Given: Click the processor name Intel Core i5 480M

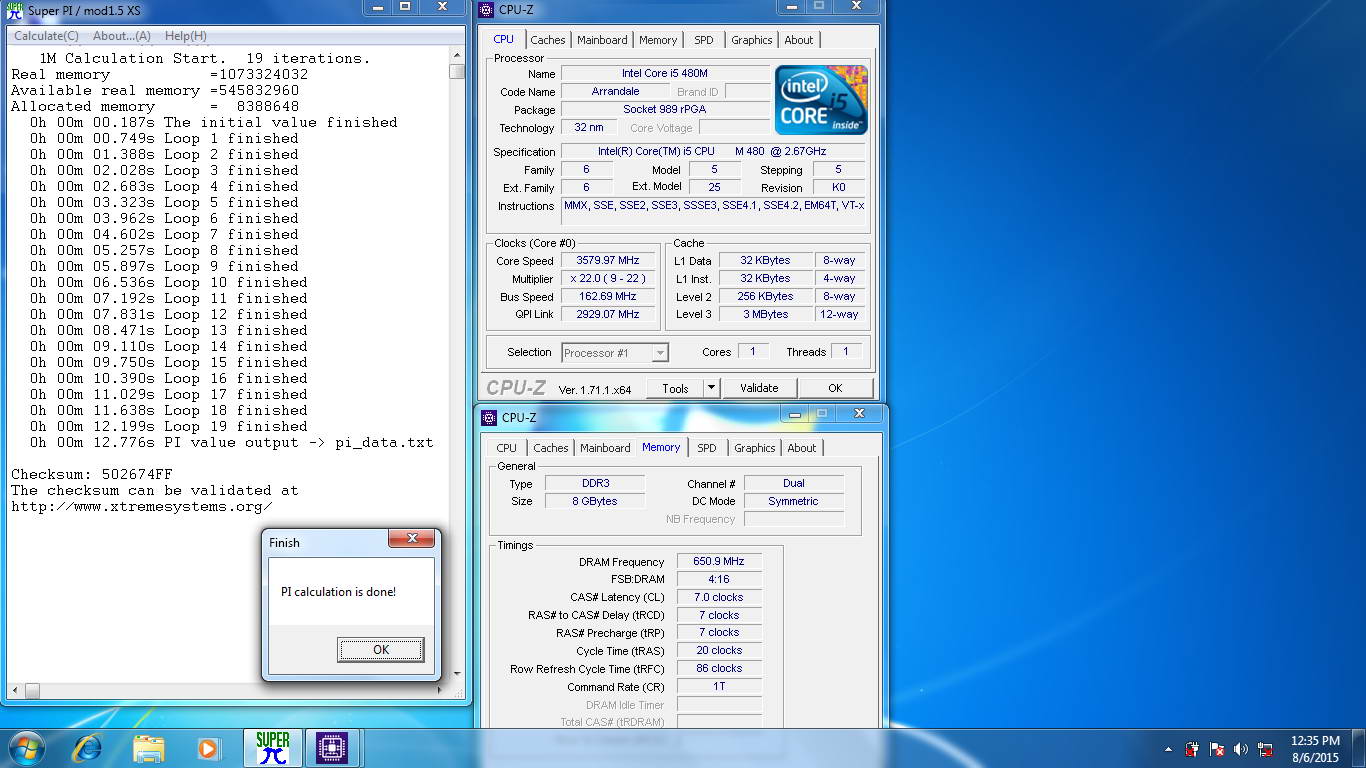Looking at the screenshot, I should (x=666, y=74).
